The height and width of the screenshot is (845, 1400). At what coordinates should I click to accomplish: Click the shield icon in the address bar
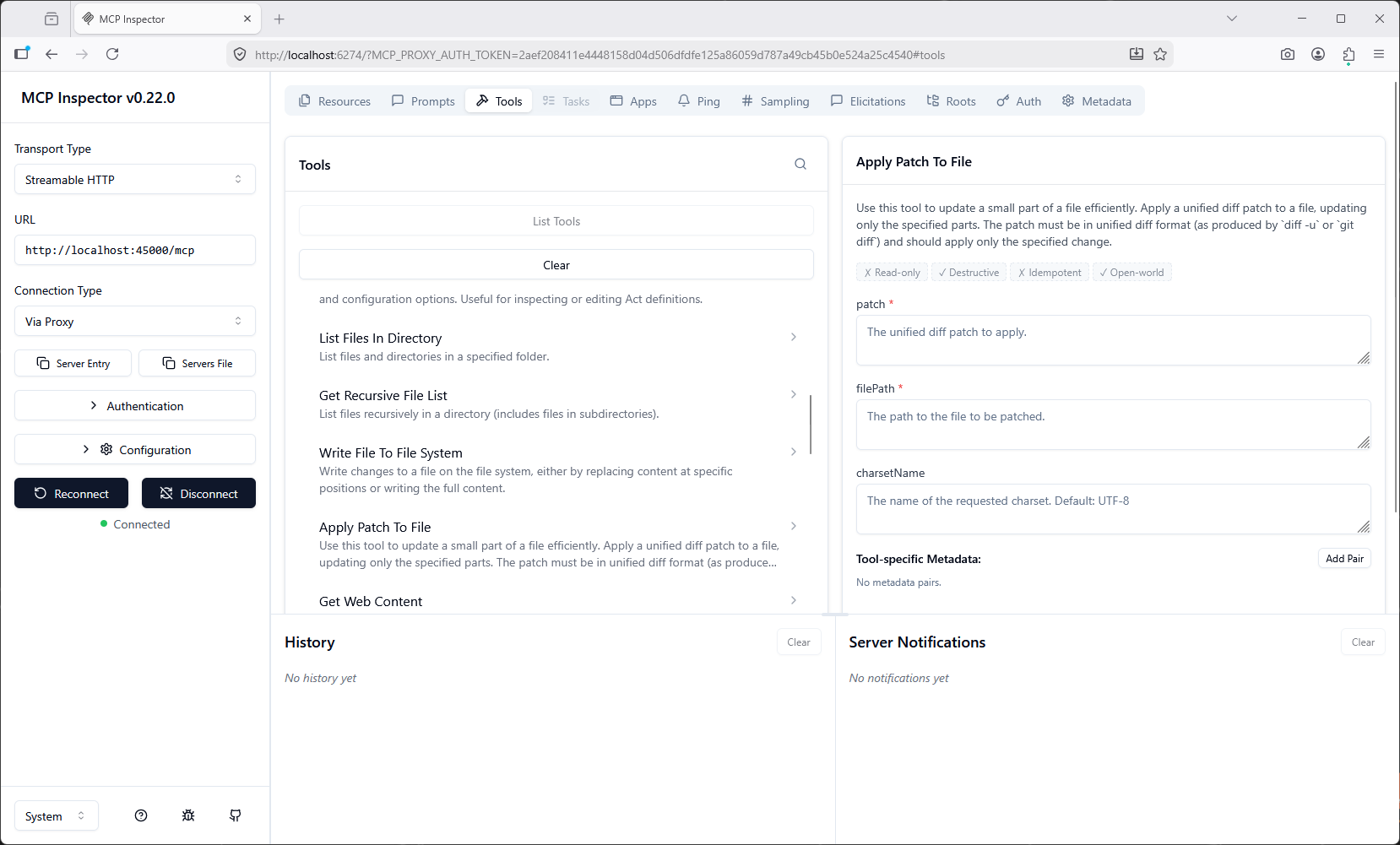240,54
